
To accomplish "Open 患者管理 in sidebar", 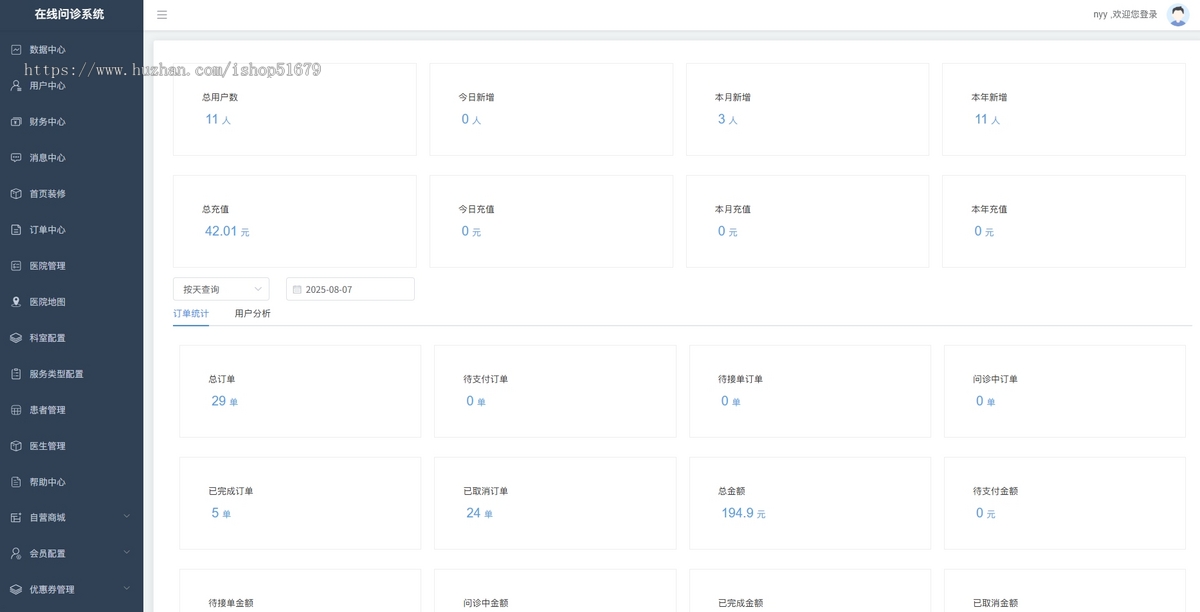I will pyautogui.click(x=71, y=409).
